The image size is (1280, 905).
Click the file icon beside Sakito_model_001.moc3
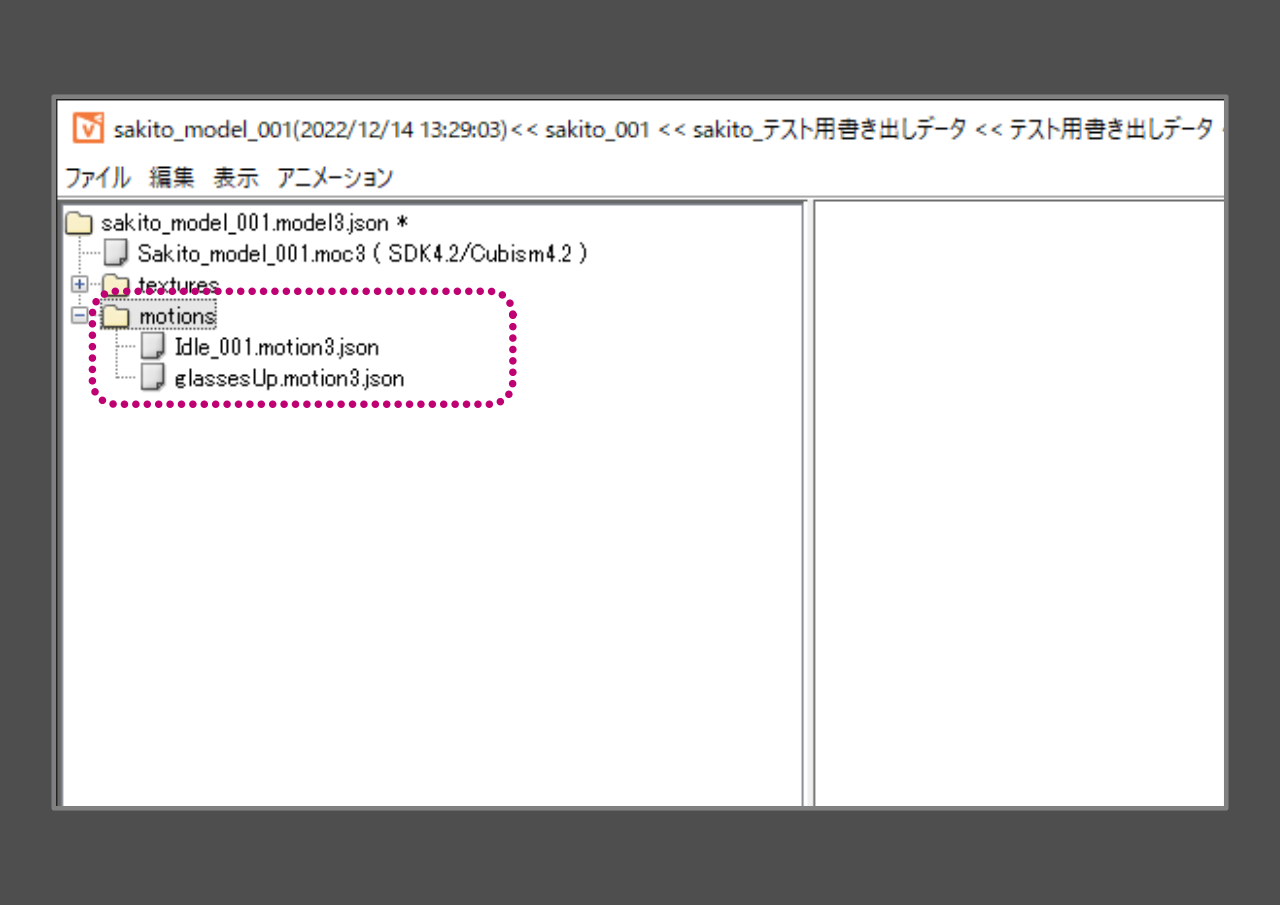tap(117, 253)
